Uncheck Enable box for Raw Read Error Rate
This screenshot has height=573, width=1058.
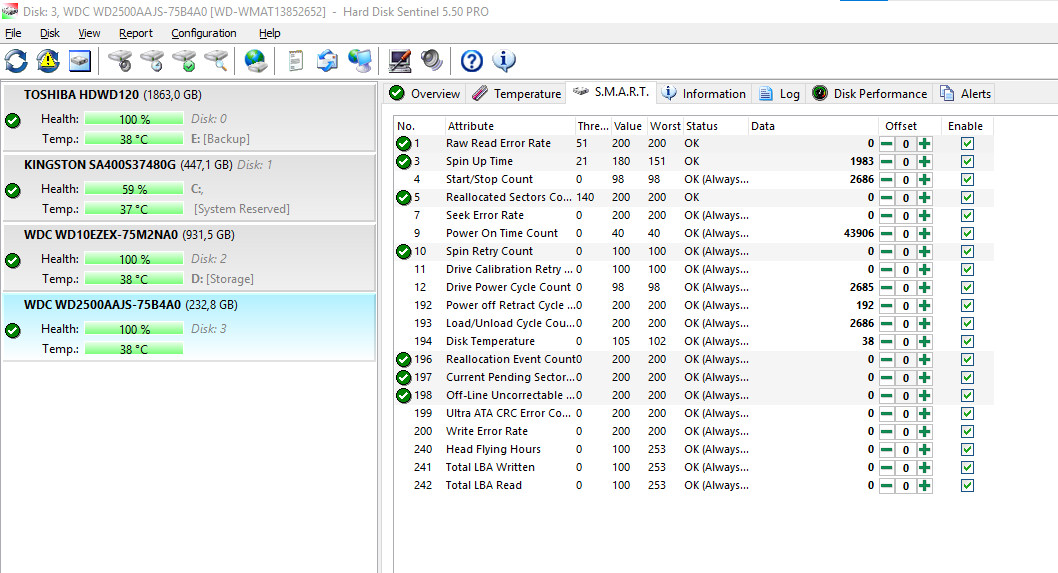[x=967, y=144]
